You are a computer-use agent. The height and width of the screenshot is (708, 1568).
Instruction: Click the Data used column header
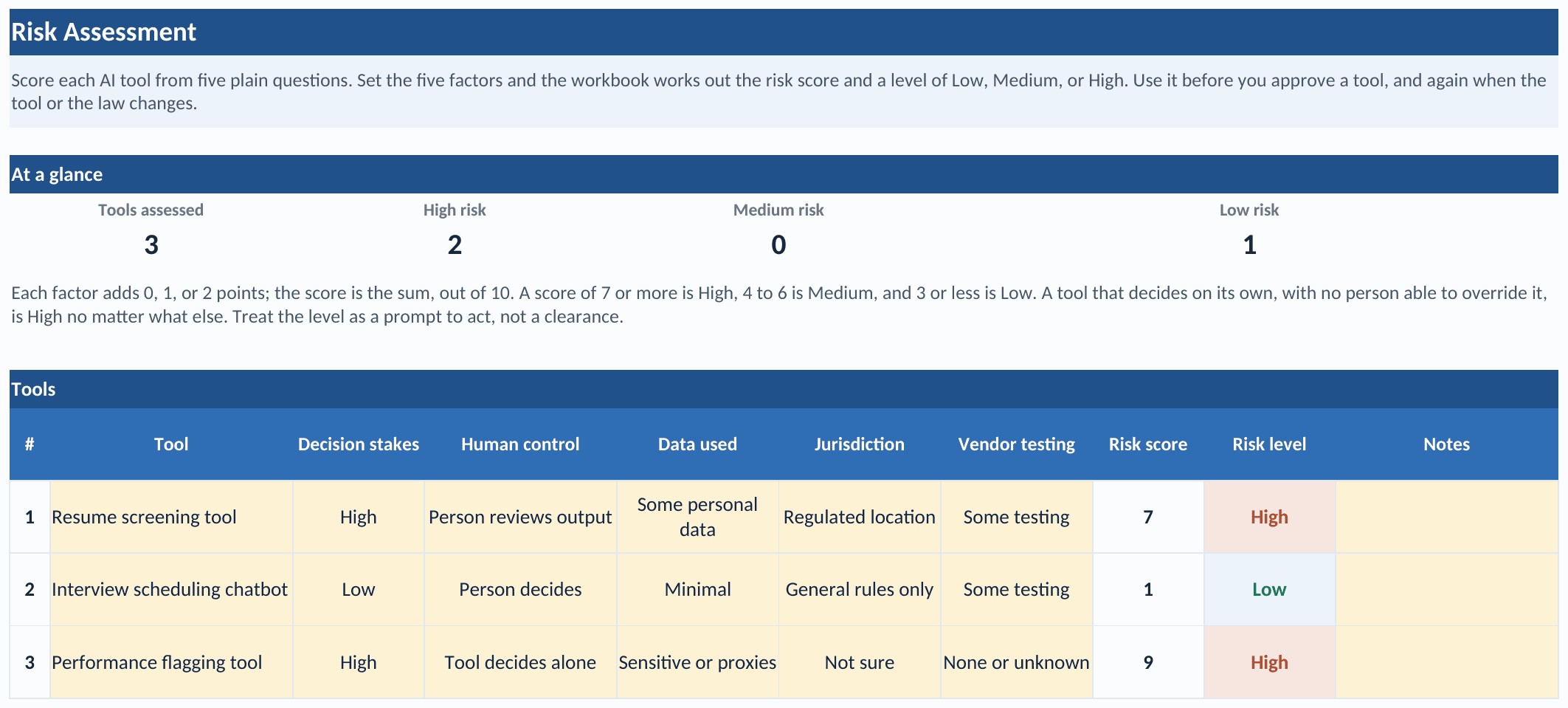tap(697, 444)
